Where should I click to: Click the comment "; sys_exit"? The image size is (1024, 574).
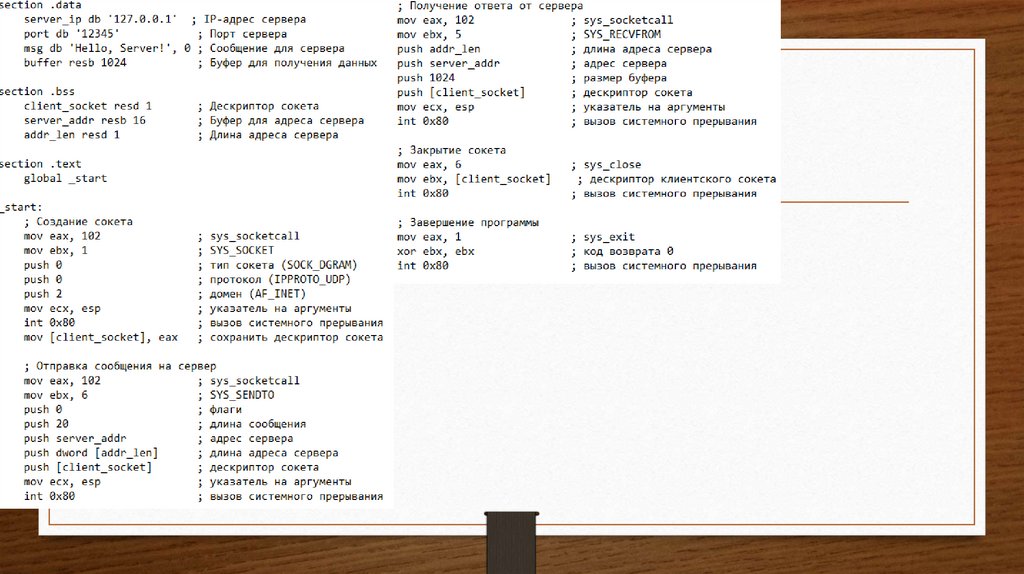point(603,237)
